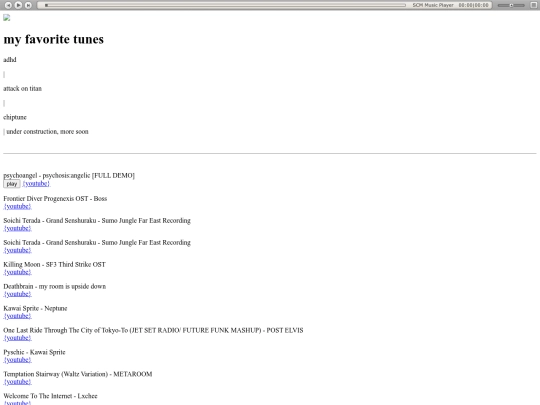Click 'Frontier Diver Progenexis OST - Boss' title
The height and width of the screenshot is (405, 540).
55,198
